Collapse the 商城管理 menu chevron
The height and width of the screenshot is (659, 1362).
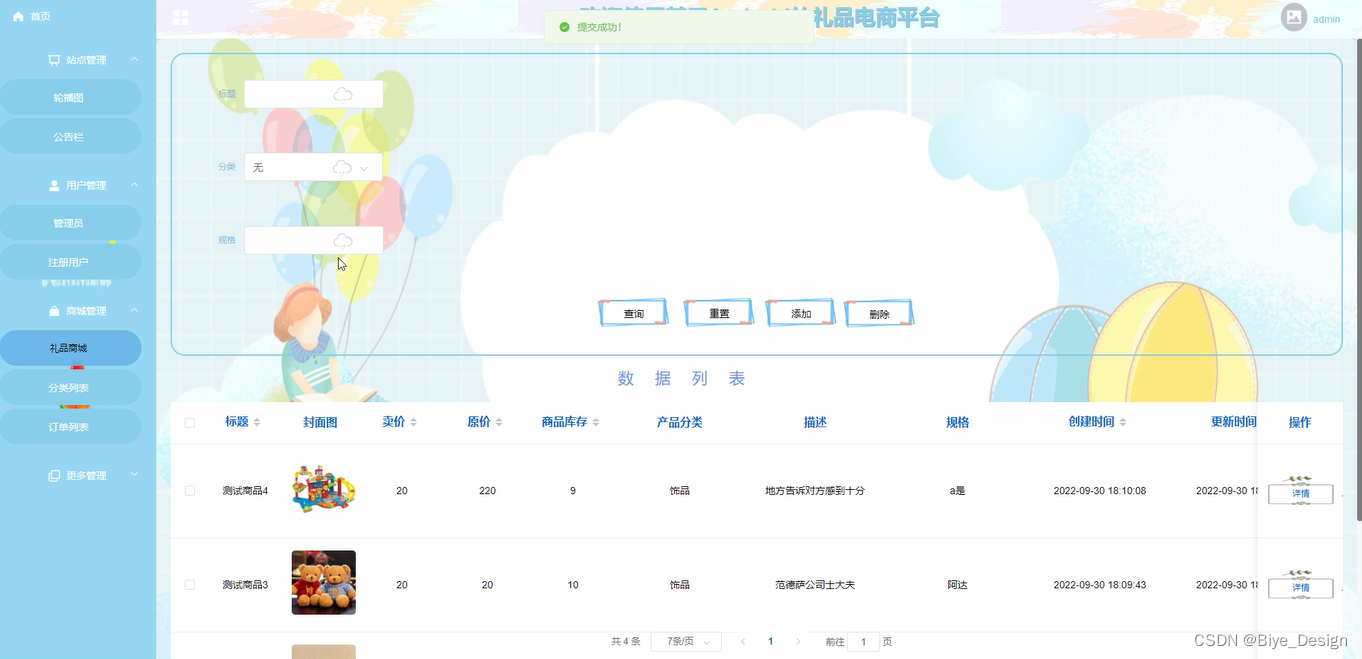[134, 311]
